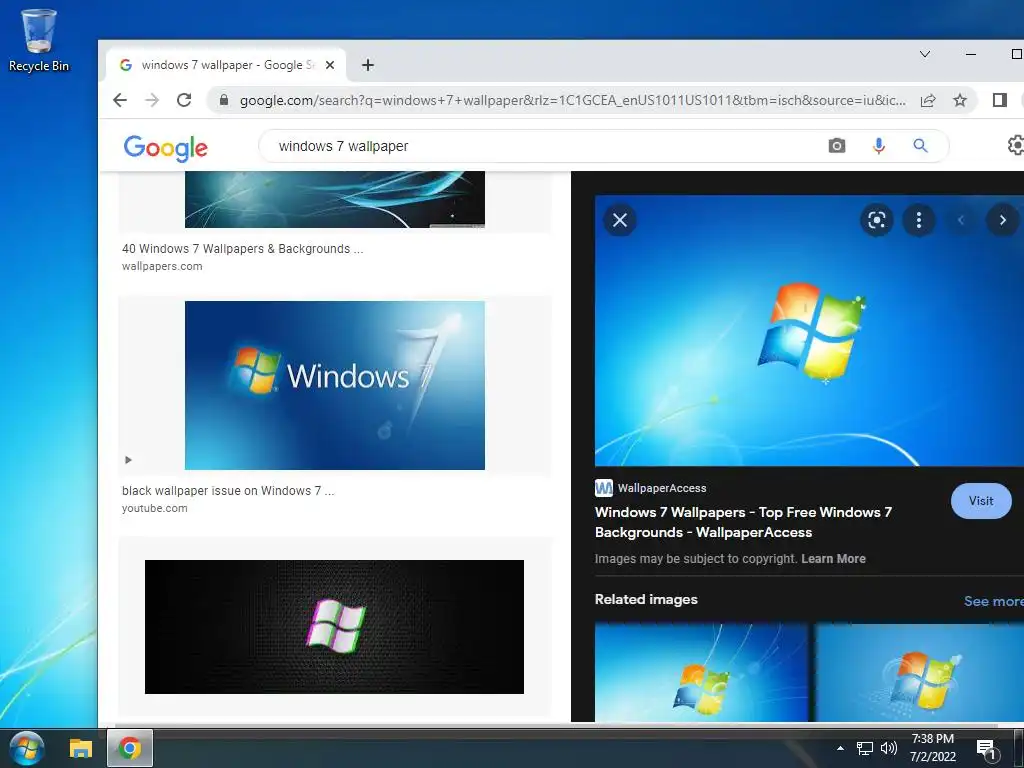Click the Chrome taskbar icon
Screen dimensions: 1024x768
129,748
